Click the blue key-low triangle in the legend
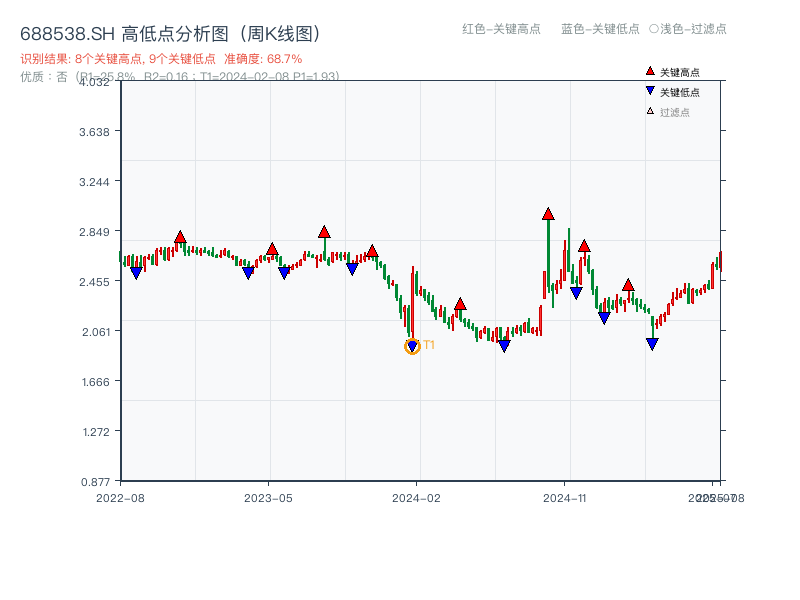 click(650, 92)
